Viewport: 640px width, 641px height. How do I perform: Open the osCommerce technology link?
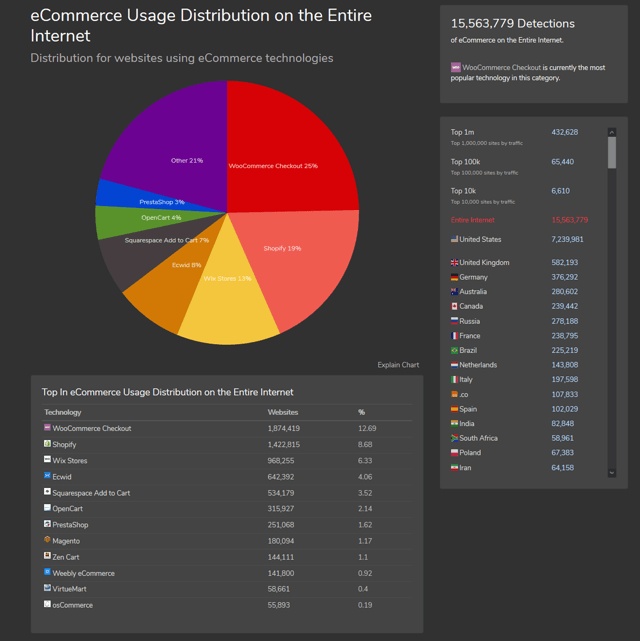pos(72,605)
